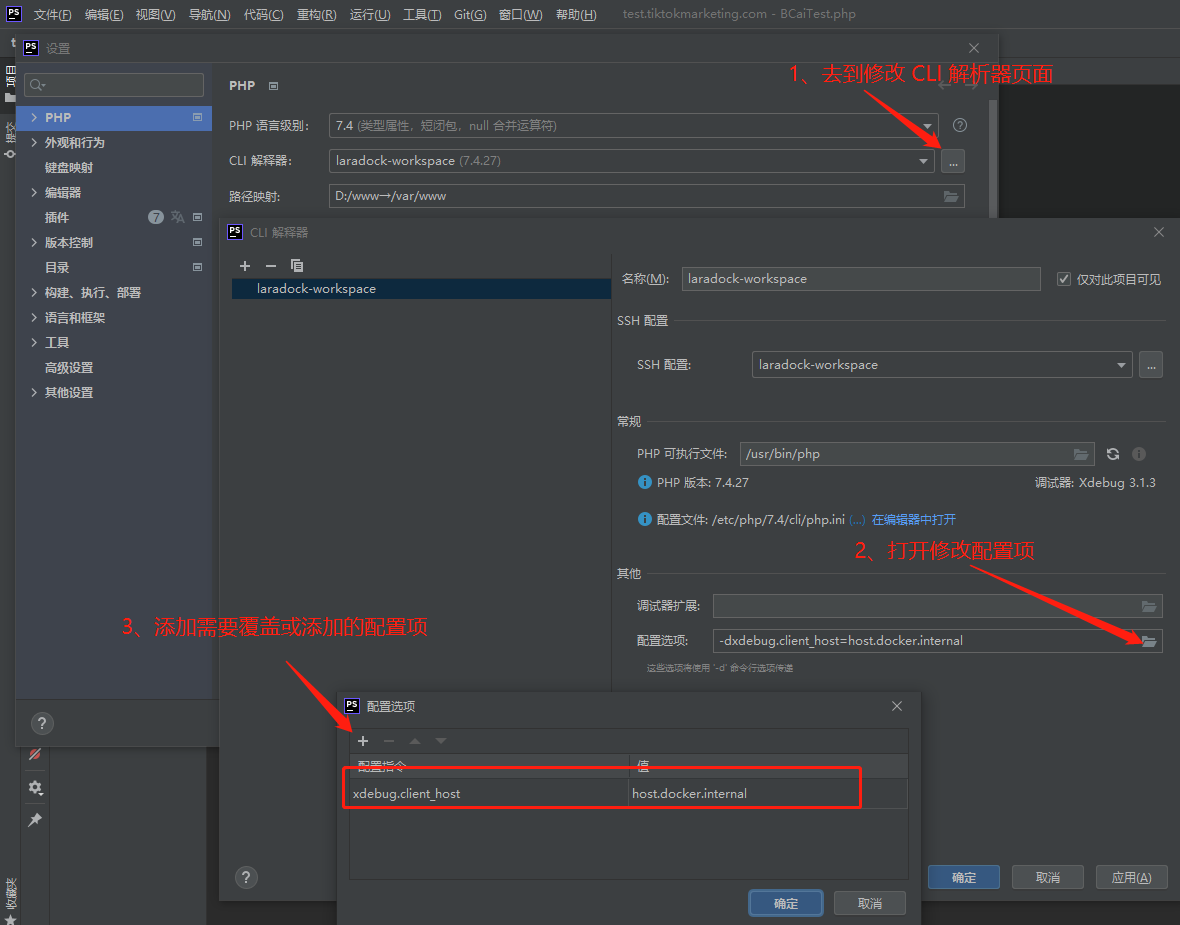
Task: Select laradock-workspace in interpreter list
Action: click(x=421, y=289)
